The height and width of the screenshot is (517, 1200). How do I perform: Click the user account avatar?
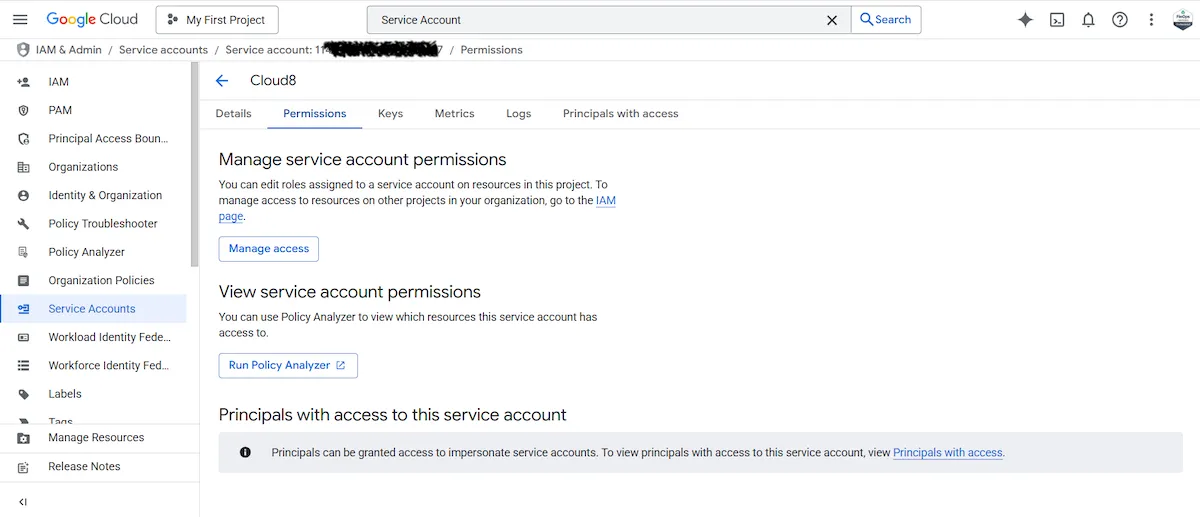pyautogui.click(x=1183, y=19)
